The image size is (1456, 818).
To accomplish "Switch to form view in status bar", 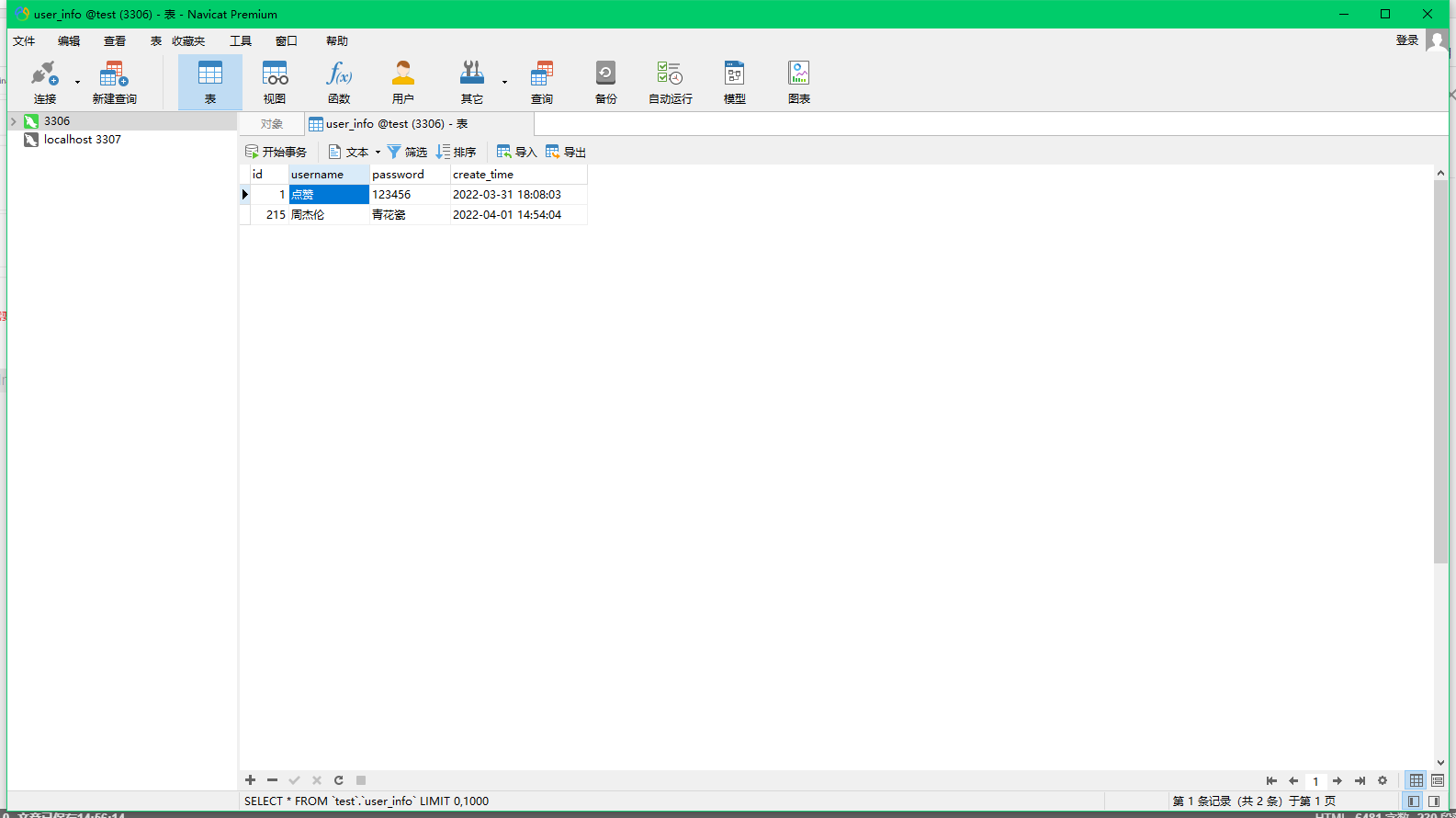I will pyautogui.click(x=1438, y=780).
